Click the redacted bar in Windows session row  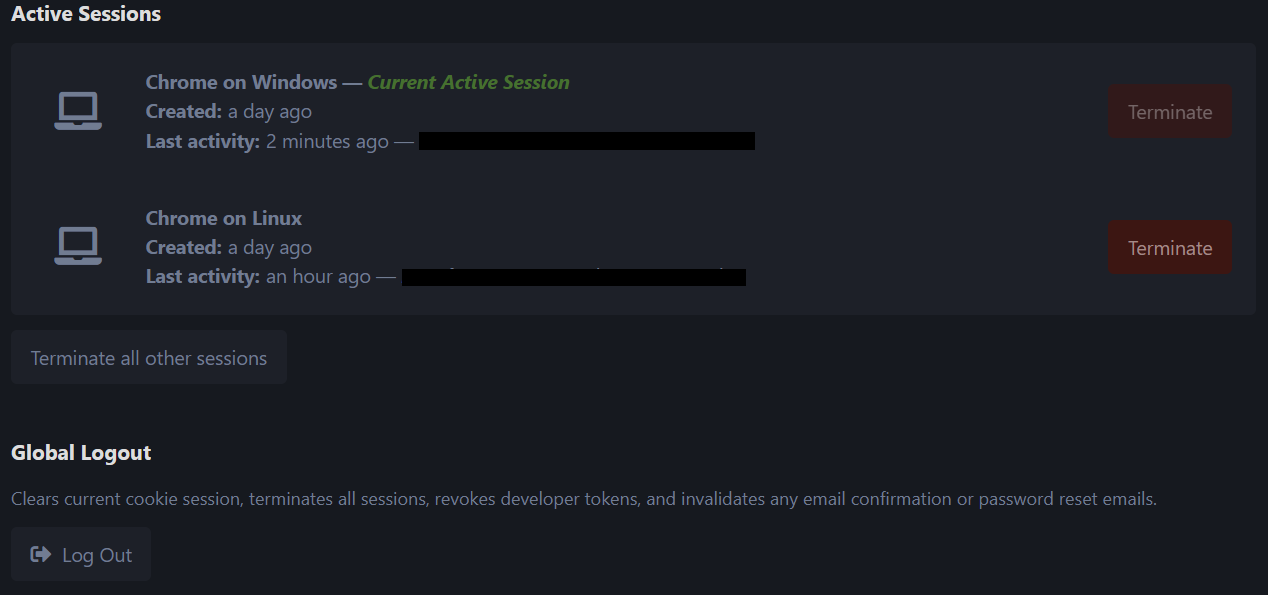(587, 141)
